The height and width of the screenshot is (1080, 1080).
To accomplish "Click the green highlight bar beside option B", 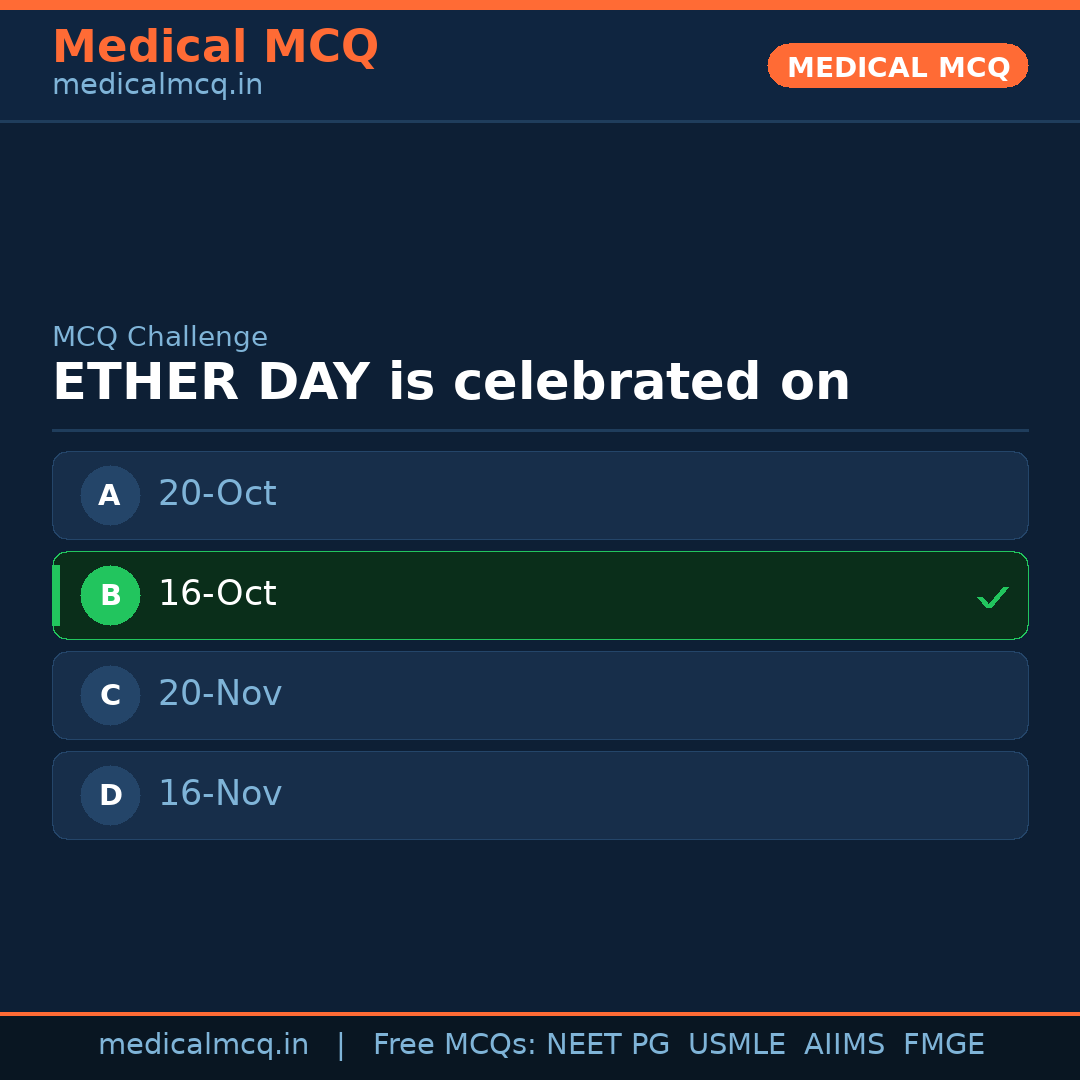I will click(56, 595).
